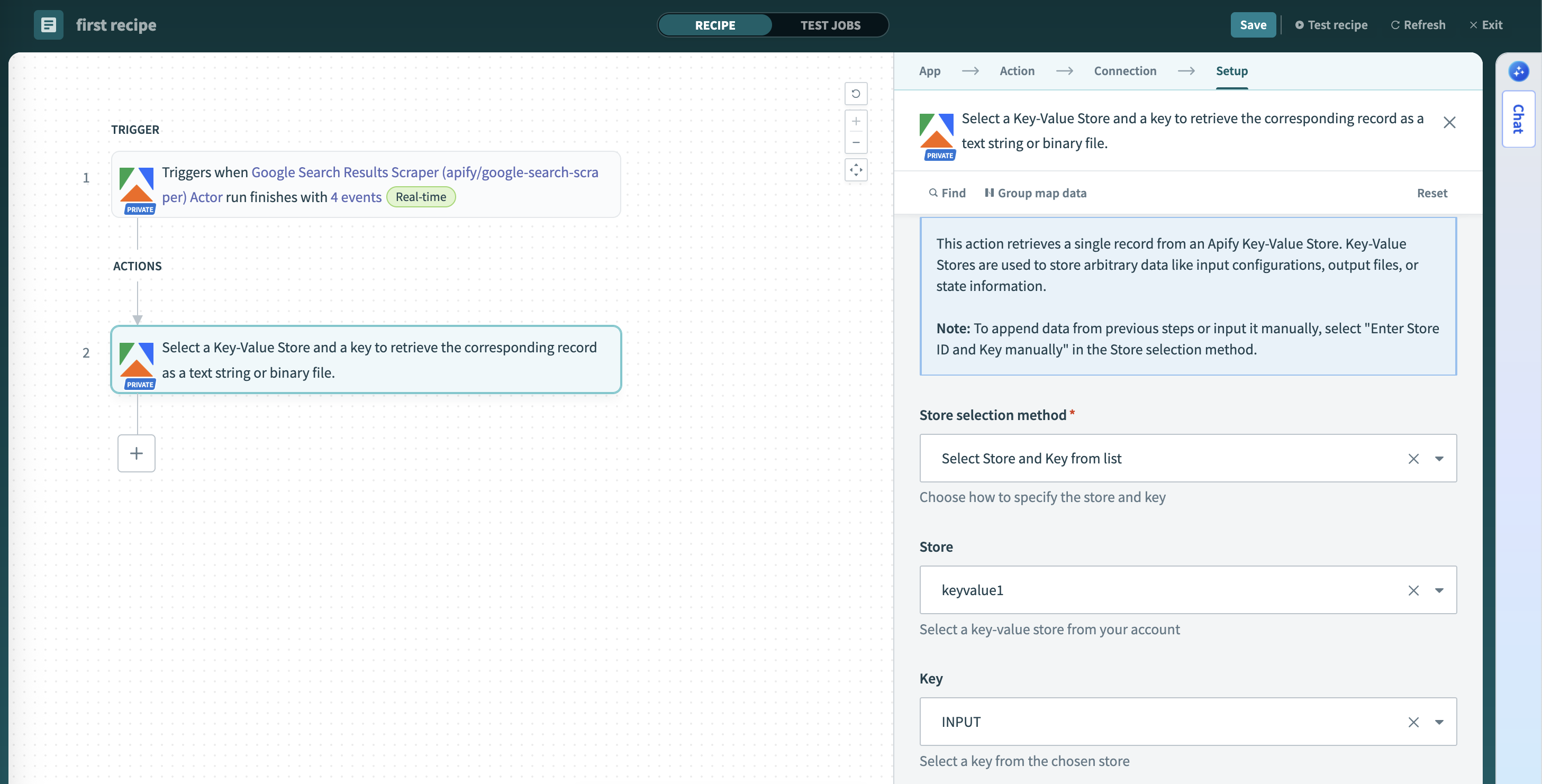Click the recipe document icon beside "first recipe"

coord(49,24)
